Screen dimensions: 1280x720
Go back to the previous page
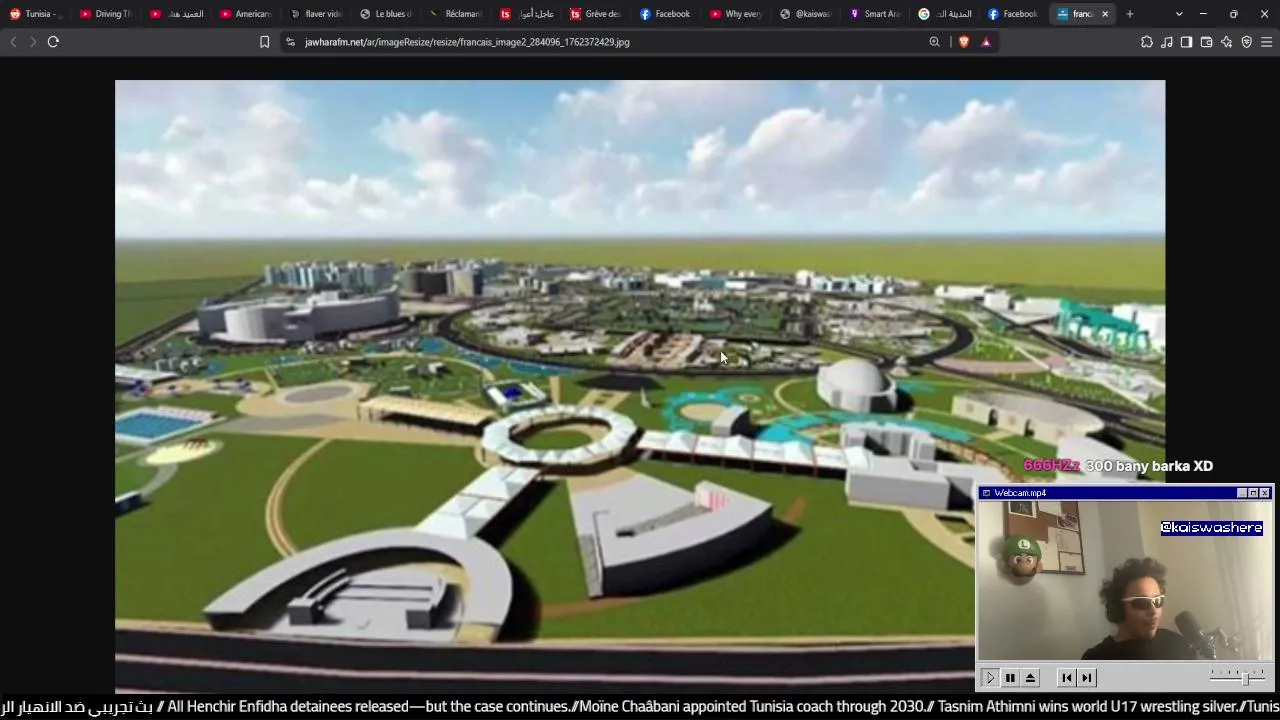click(x=13, y=42)
